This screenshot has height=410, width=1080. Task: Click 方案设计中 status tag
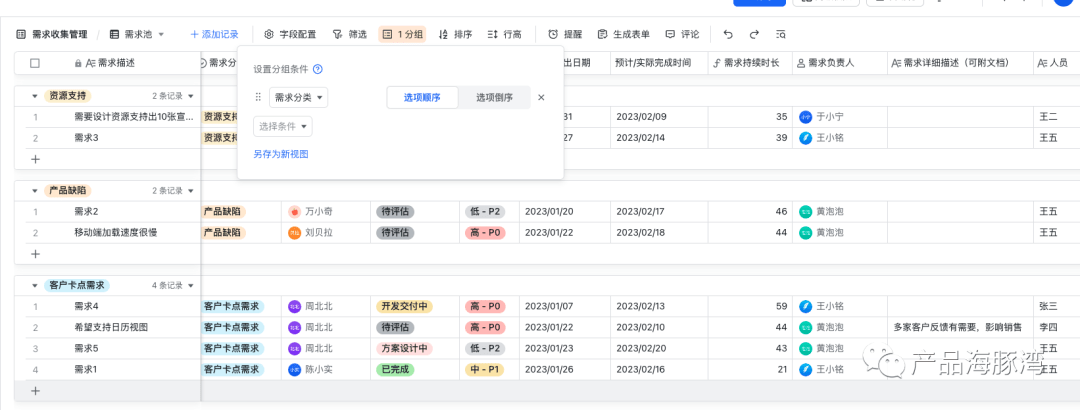[404, 349]
